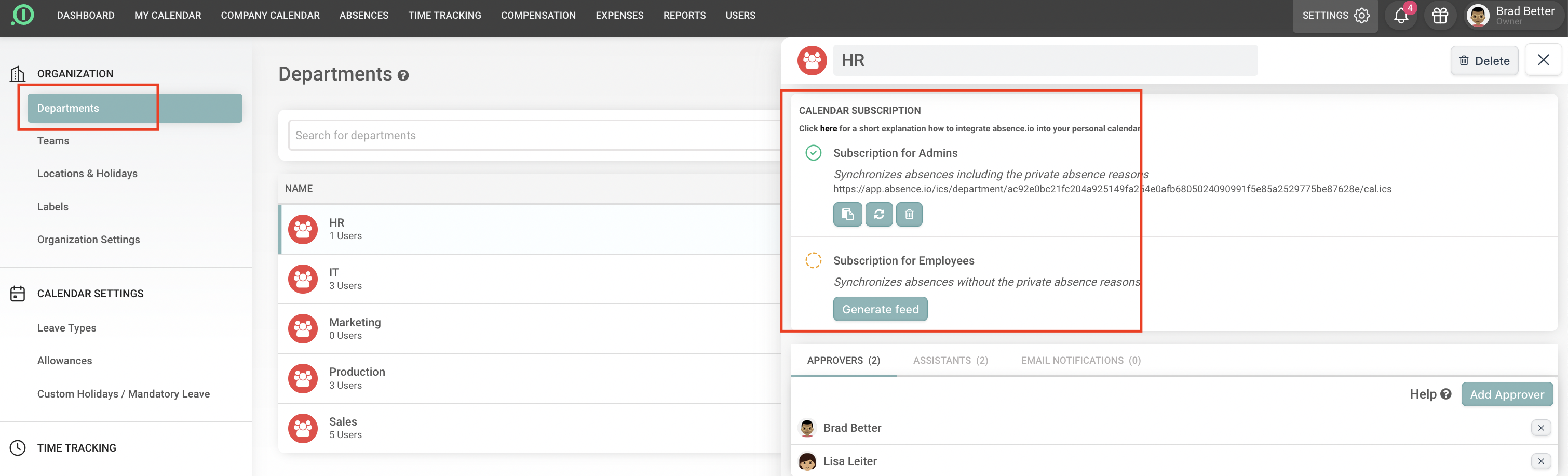Image resolution: width=1568 pixels, height=476 pixels.
Task: Click the admin subscription ics URL text
Action: pos(1112,189)
